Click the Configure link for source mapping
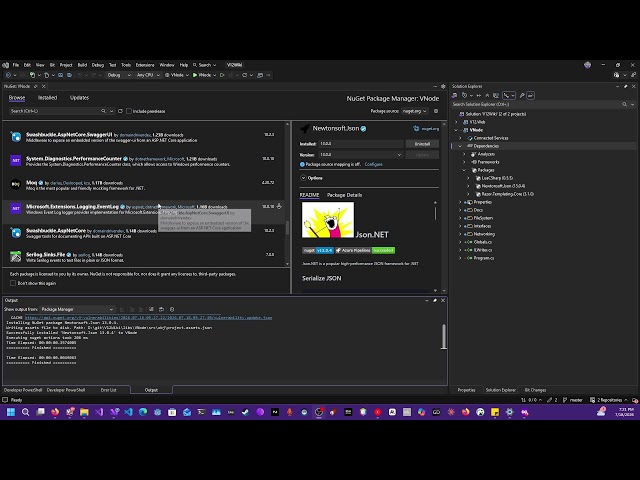The height and width of the screenshot is (480, 640). [373, 164]
